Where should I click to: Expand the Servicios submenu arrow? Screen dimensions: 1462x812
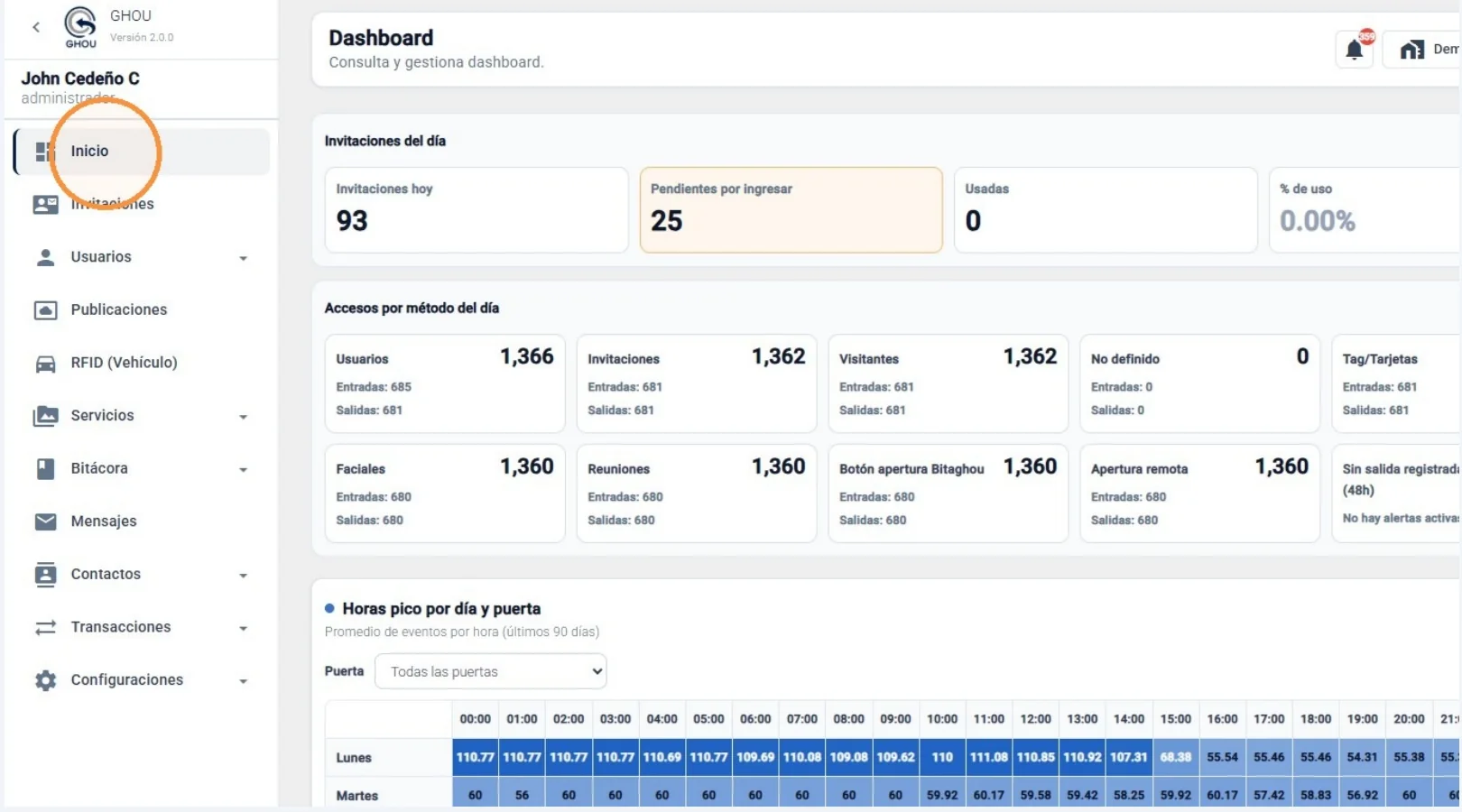243,417
